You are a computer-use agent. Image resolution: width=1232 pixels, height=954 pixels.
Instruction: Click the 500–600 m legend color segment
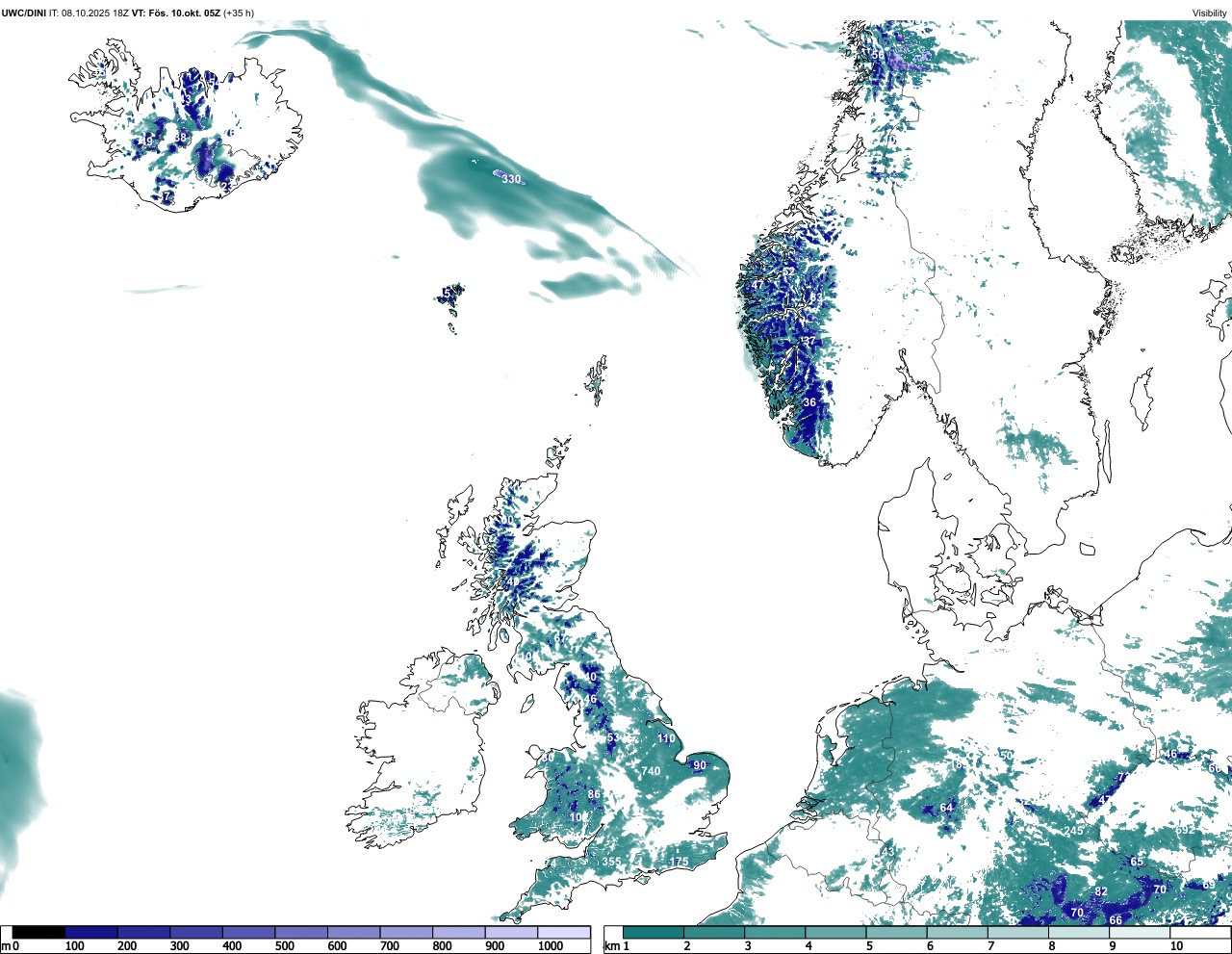coord(301,932)
